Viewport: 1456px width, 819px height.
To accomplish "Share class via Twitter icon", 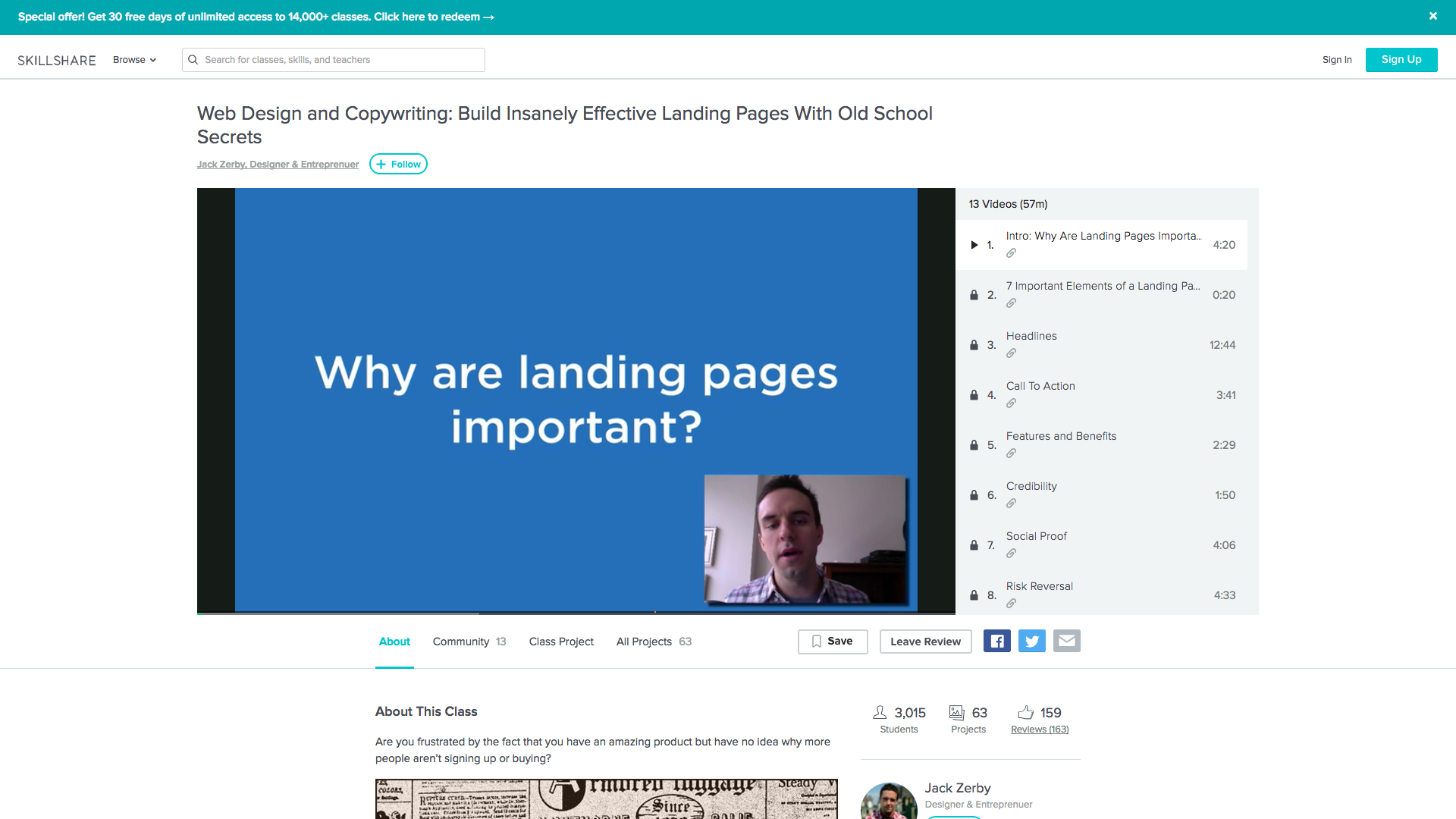I will coord(1031,641).
